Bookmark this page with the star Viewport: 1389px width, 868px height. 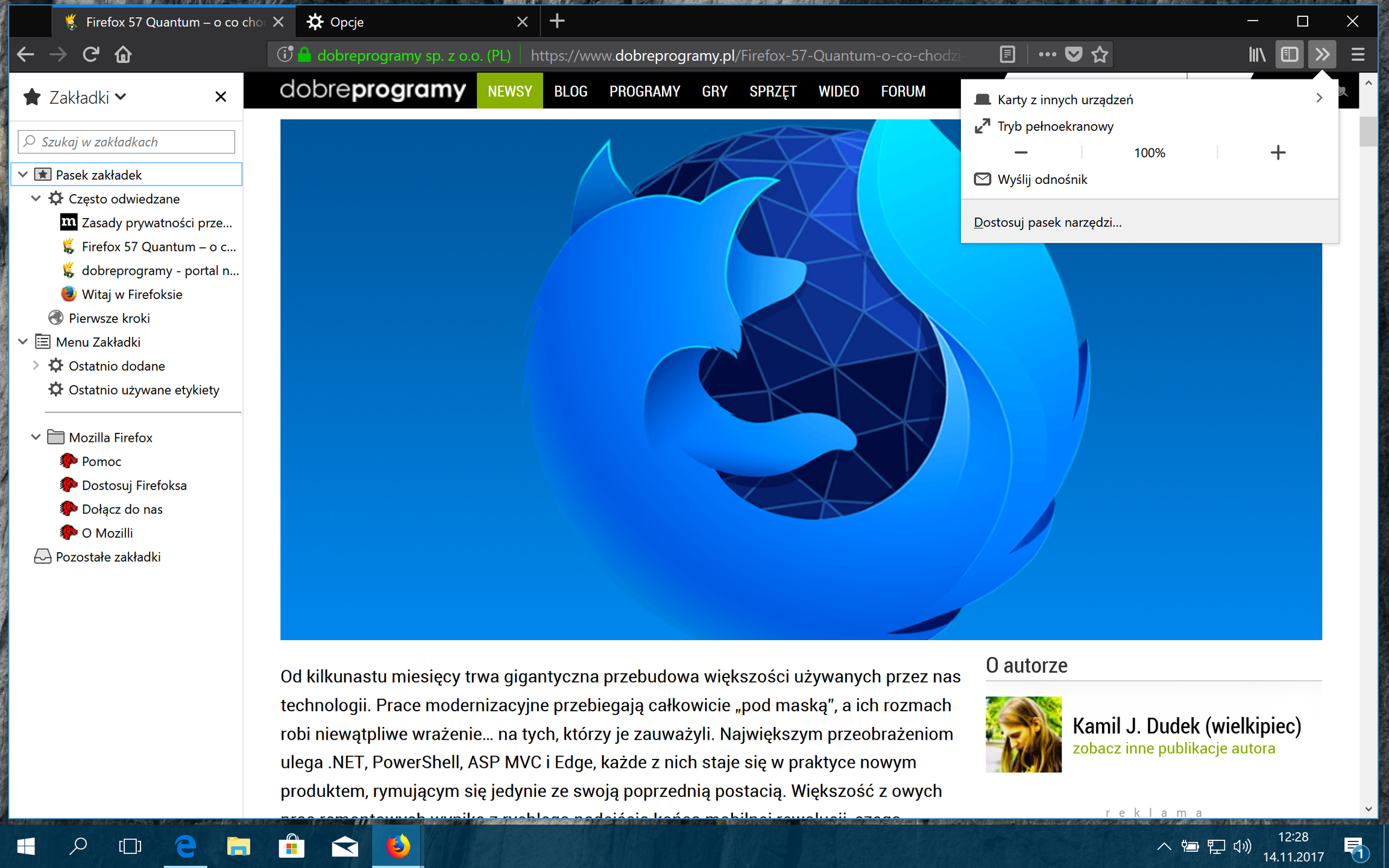[1100, 54]
